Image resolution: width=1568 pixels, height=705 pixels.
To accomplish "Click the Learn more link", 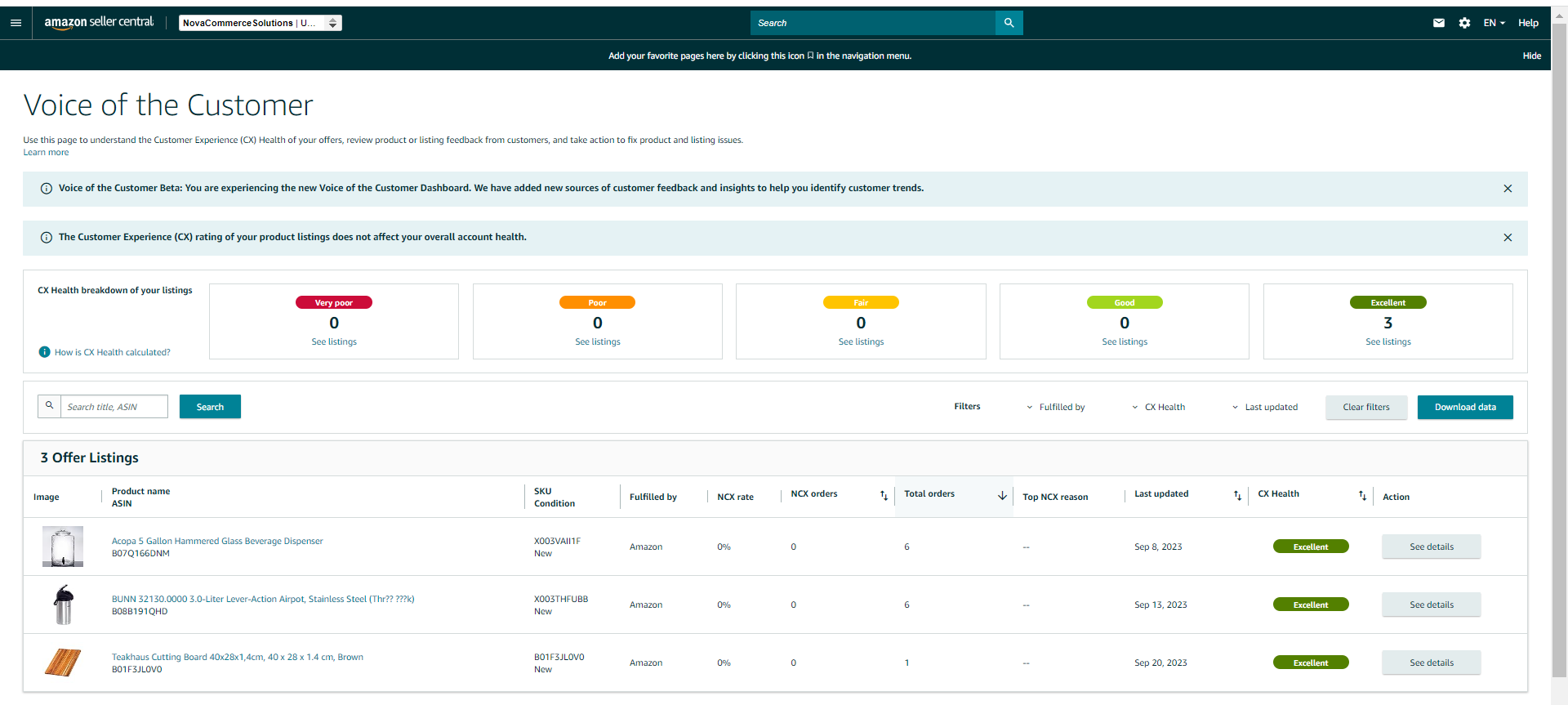I will [46, 152].
